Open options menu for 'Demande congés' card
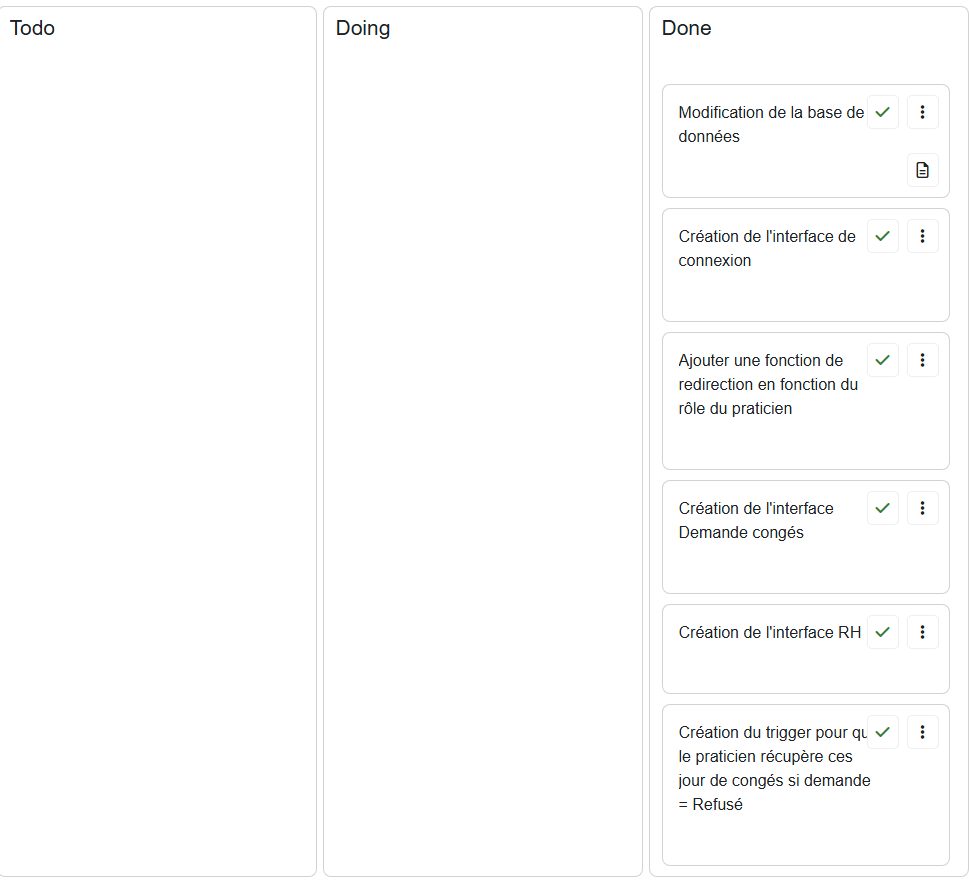Image resolution: width=969 pixels, height=886 pixels. point(922,508)
